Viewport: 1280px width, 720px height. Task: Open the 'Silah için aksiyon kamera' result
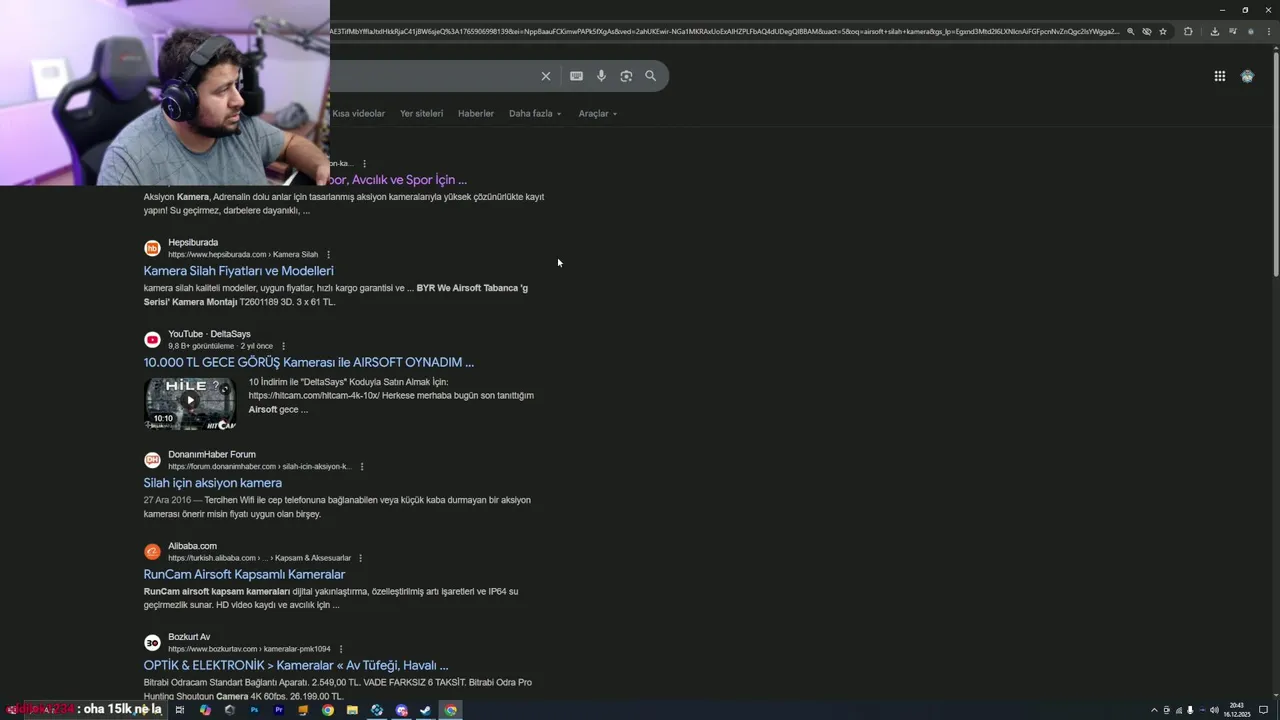point(212,483)
